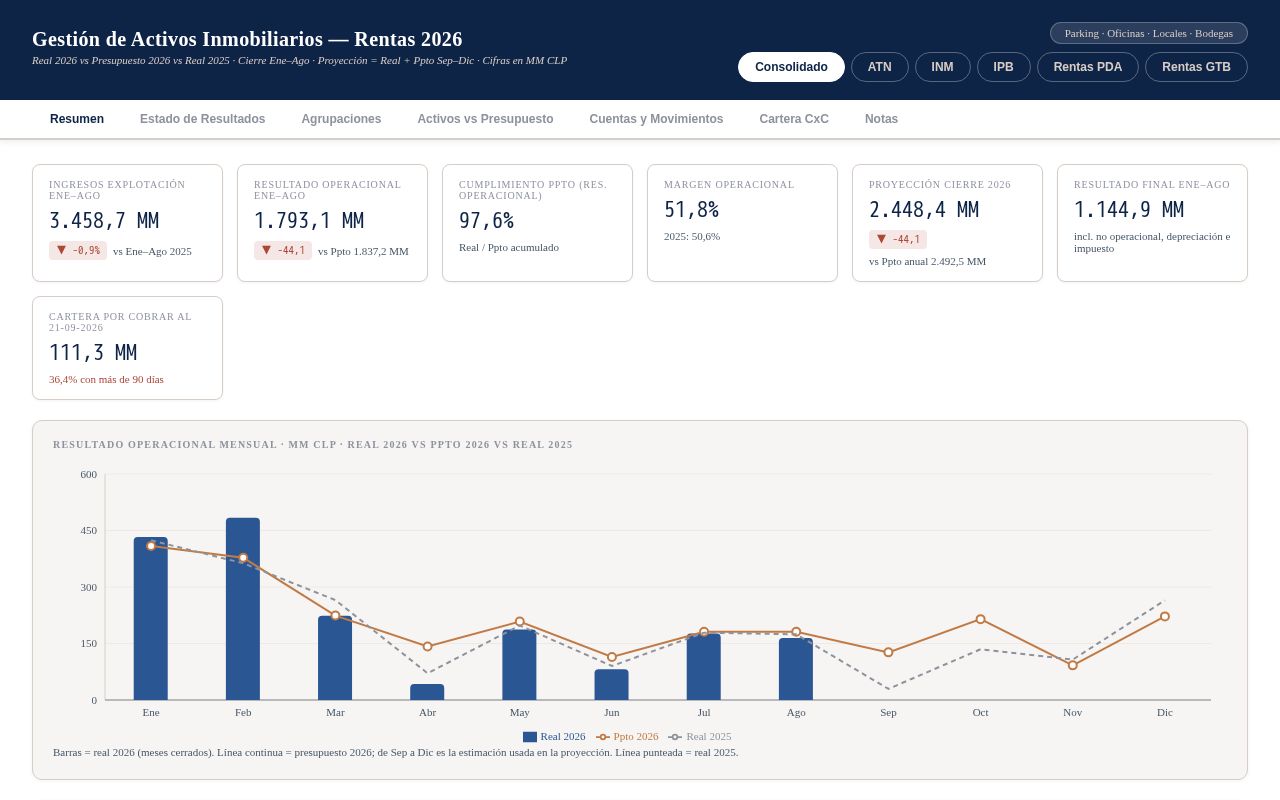Switch to the Notas tab

(x=881, y=119)
